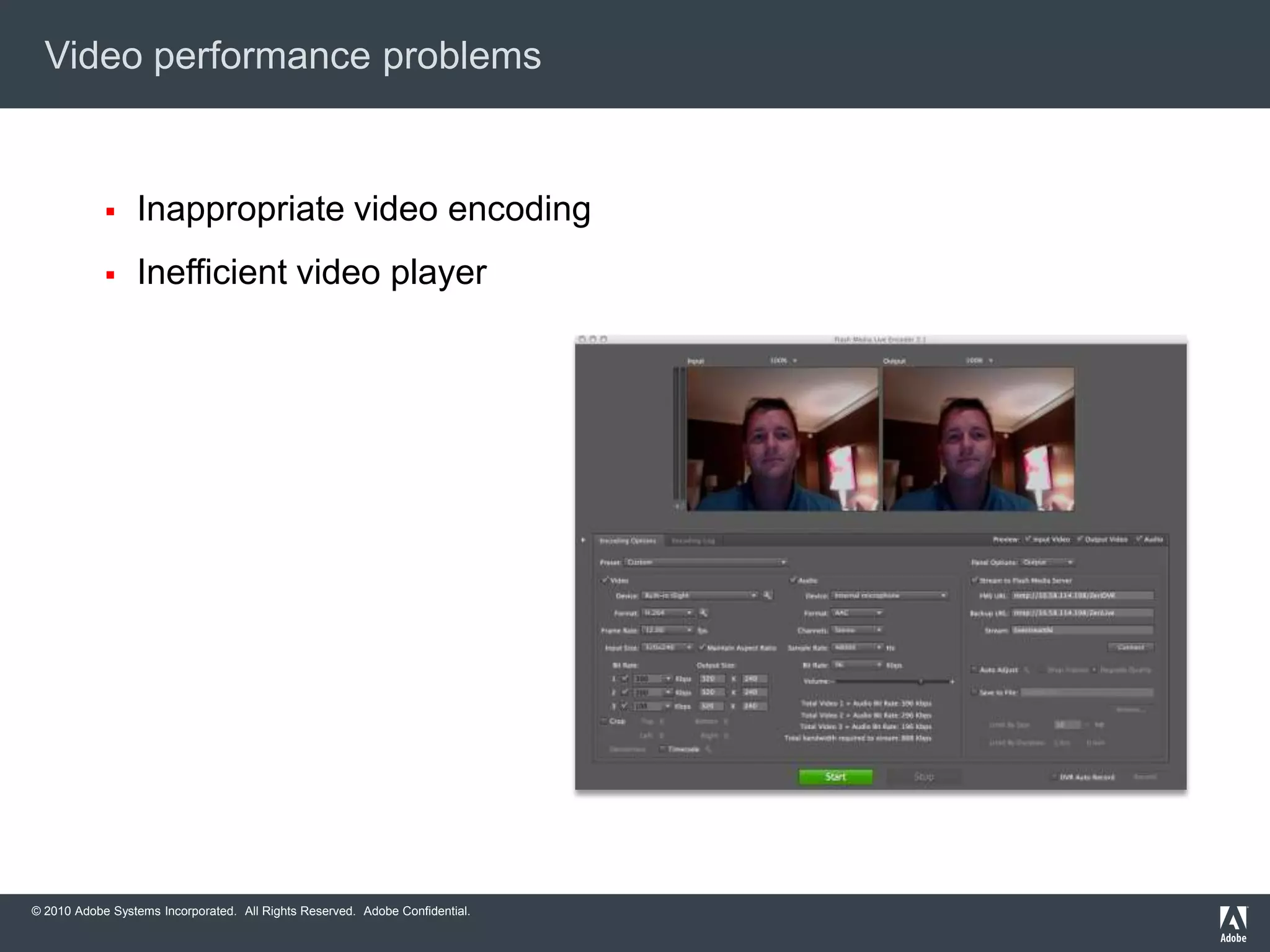The height and width of the screenshot is (952, 1270).
Task: Expand the audio Format AAC dropdown
Action: pyautogui.click(x=858, y=612)
